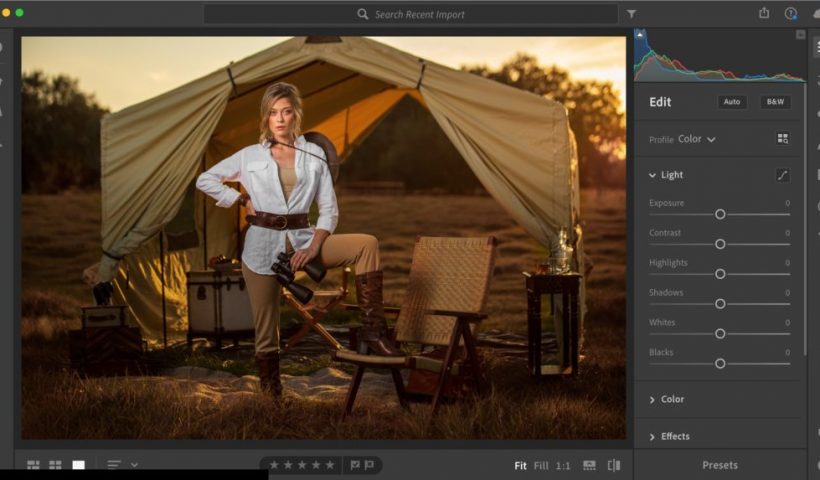Expand the Color panel section

pos(653,399)
